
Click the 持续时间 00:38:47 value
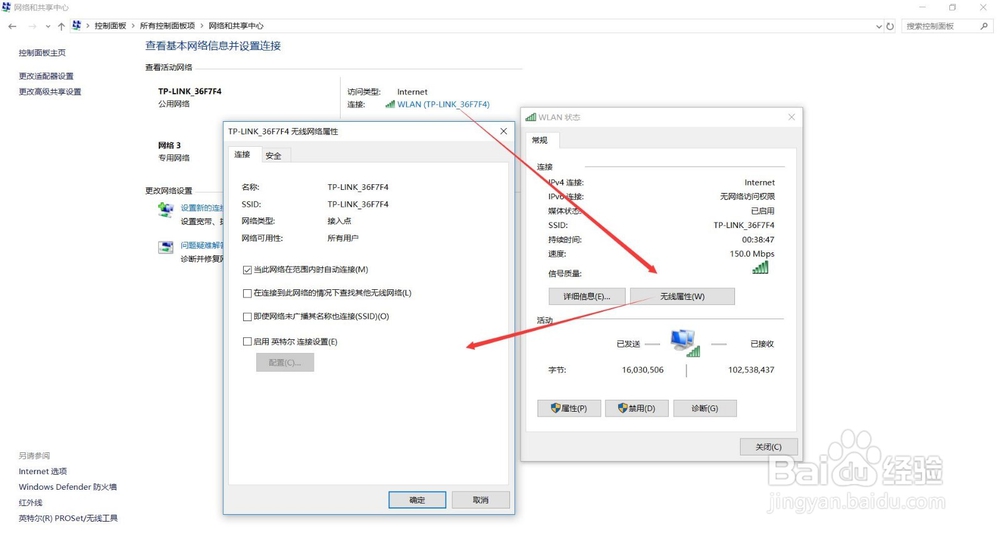pyautogui.click(x=758, y=240)
